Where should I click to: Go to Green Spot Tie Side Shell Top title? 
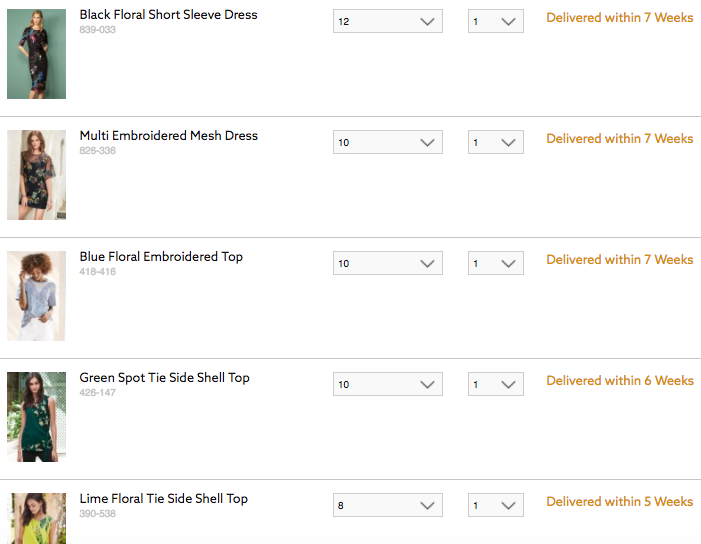pyautogui.click(x=164, y=378)
